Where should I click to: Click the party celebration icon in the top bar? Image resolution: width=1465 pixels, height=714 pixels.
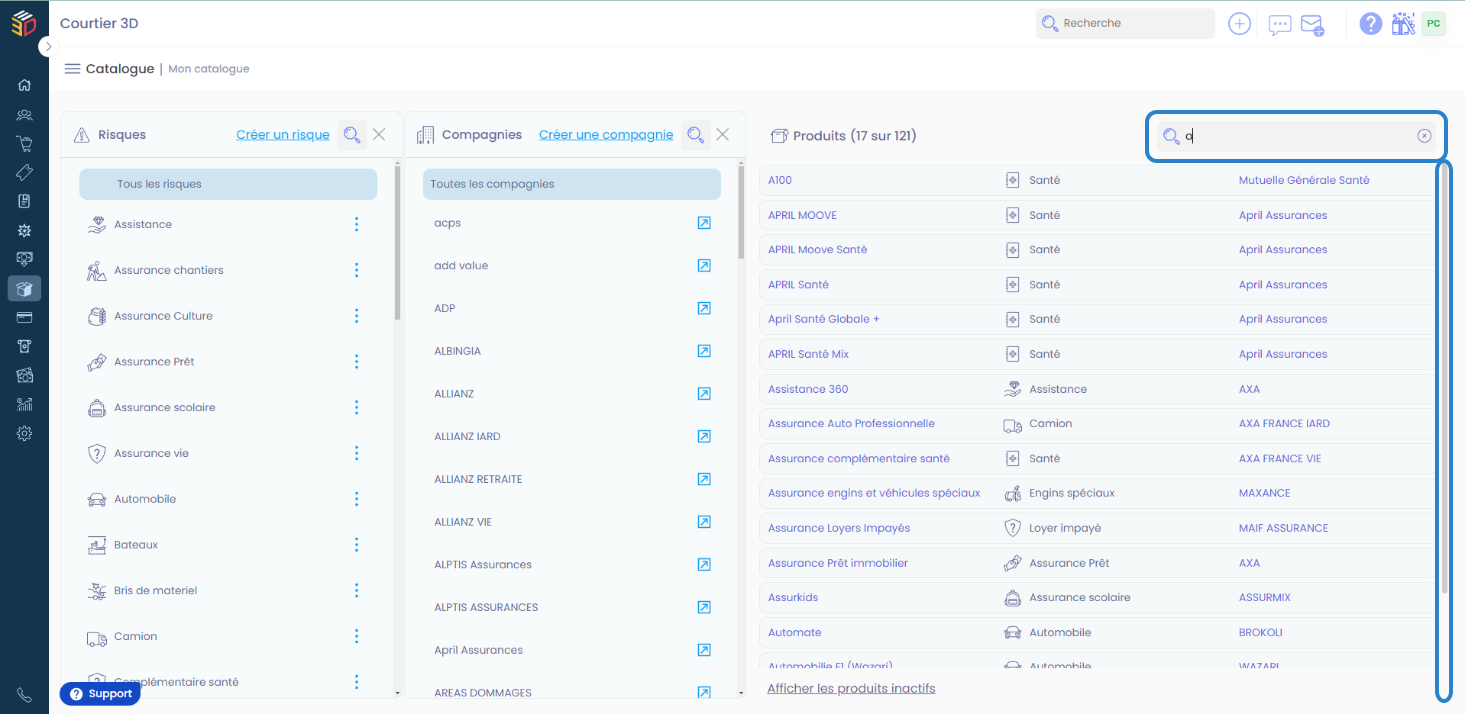point(1402,24)
